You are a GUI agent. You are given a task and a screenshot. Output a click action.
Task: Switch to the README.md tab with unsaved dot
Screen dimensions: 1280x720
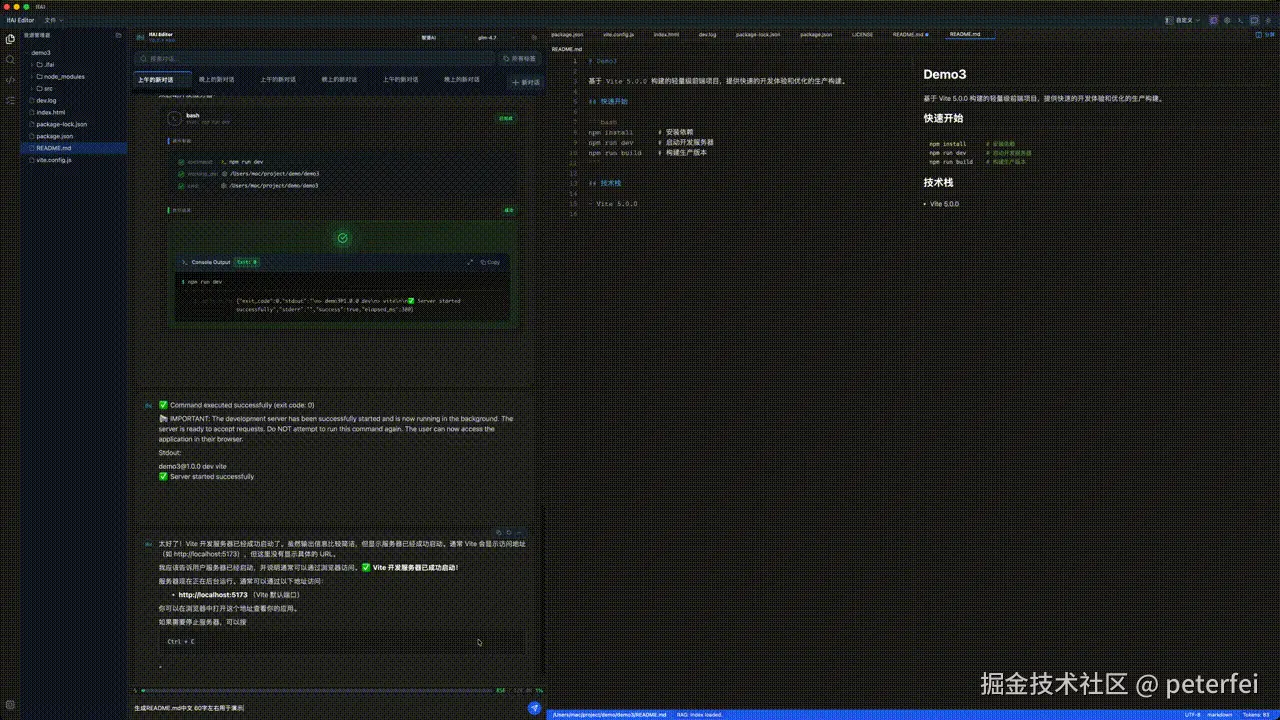pyautogui.click(x=910, y=35)
